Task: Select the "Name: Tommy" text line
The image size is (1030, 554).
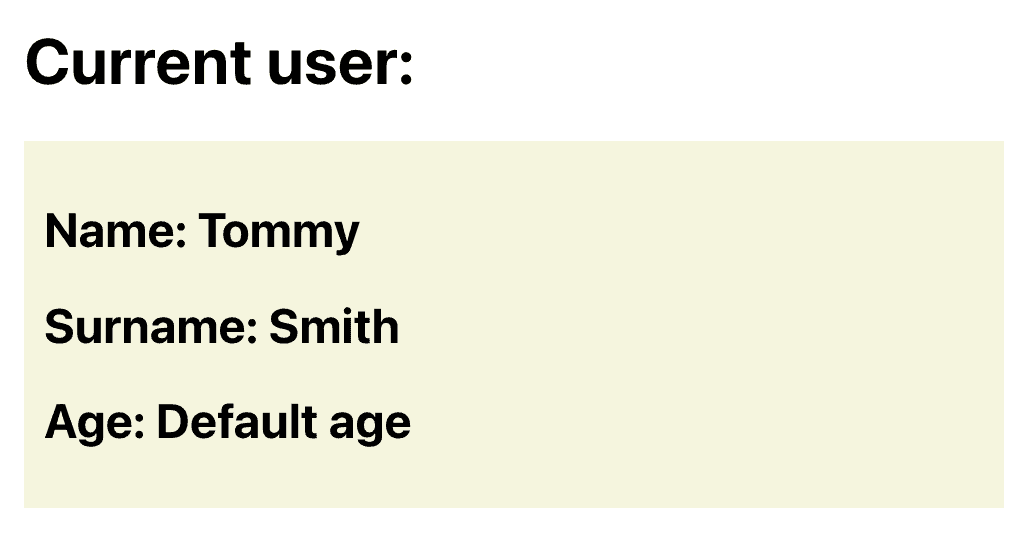Action: coord(202,231)
